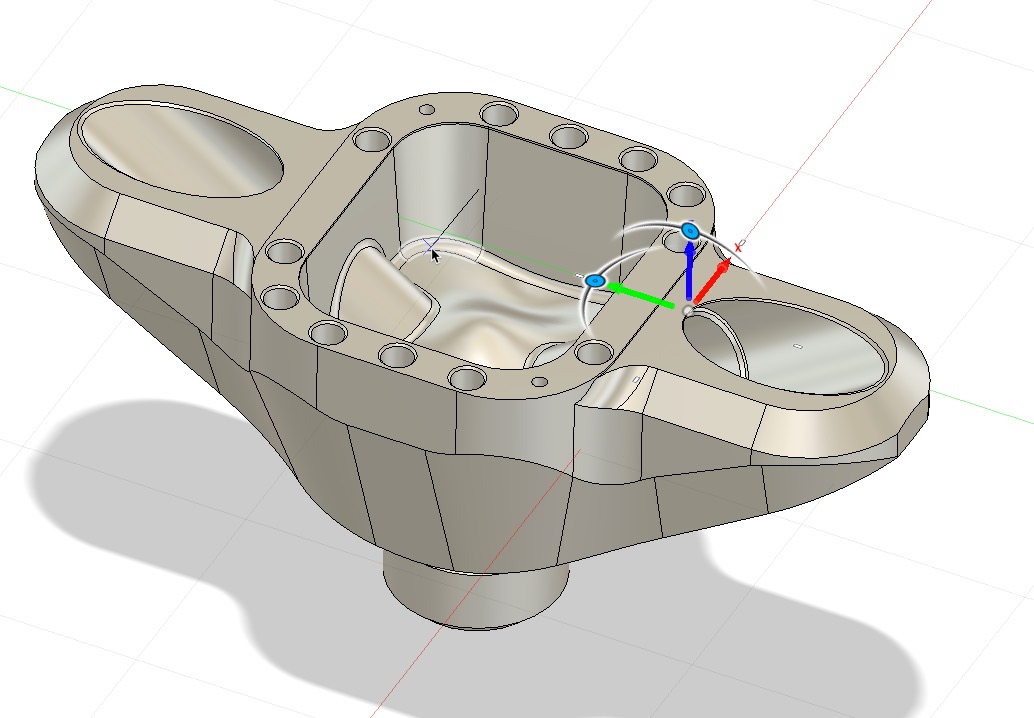Click the small blue X point inside cavity
This screenshot has height=718, width=1034.
click(430, 244)
